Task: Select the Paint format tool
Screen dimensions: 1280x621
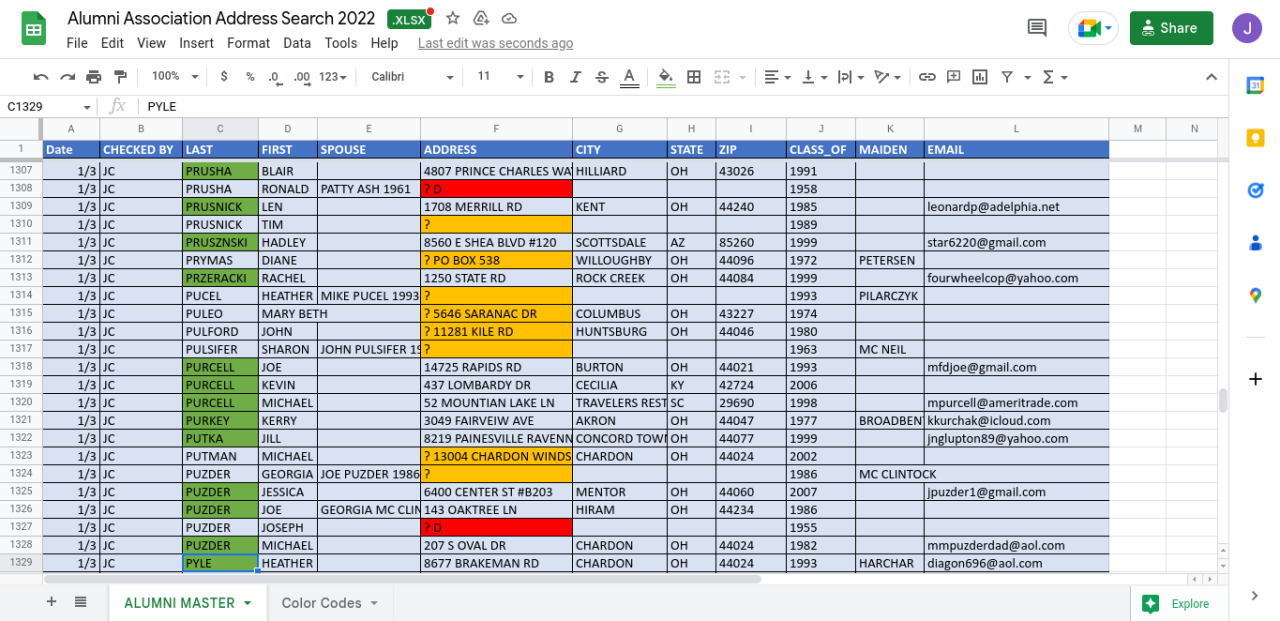Action: [x=121, y=77]
